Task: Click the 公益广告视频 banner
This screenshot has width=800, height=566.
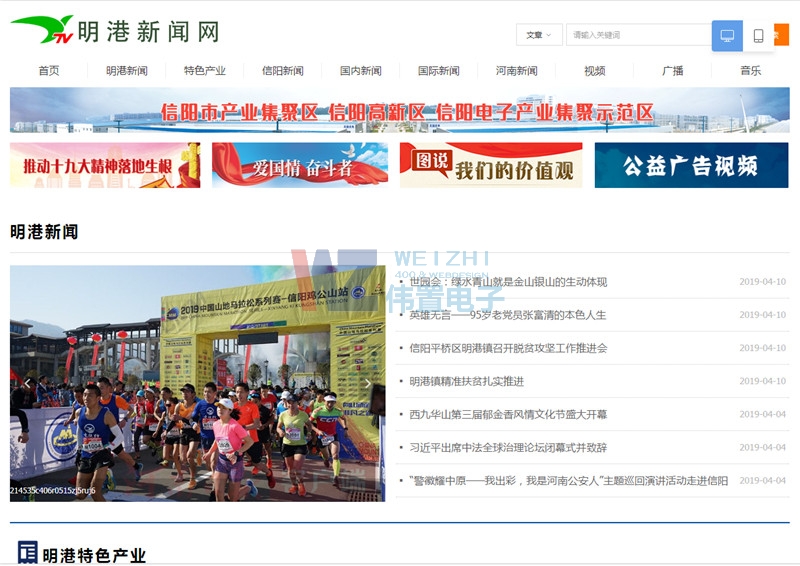Action: 691,165
